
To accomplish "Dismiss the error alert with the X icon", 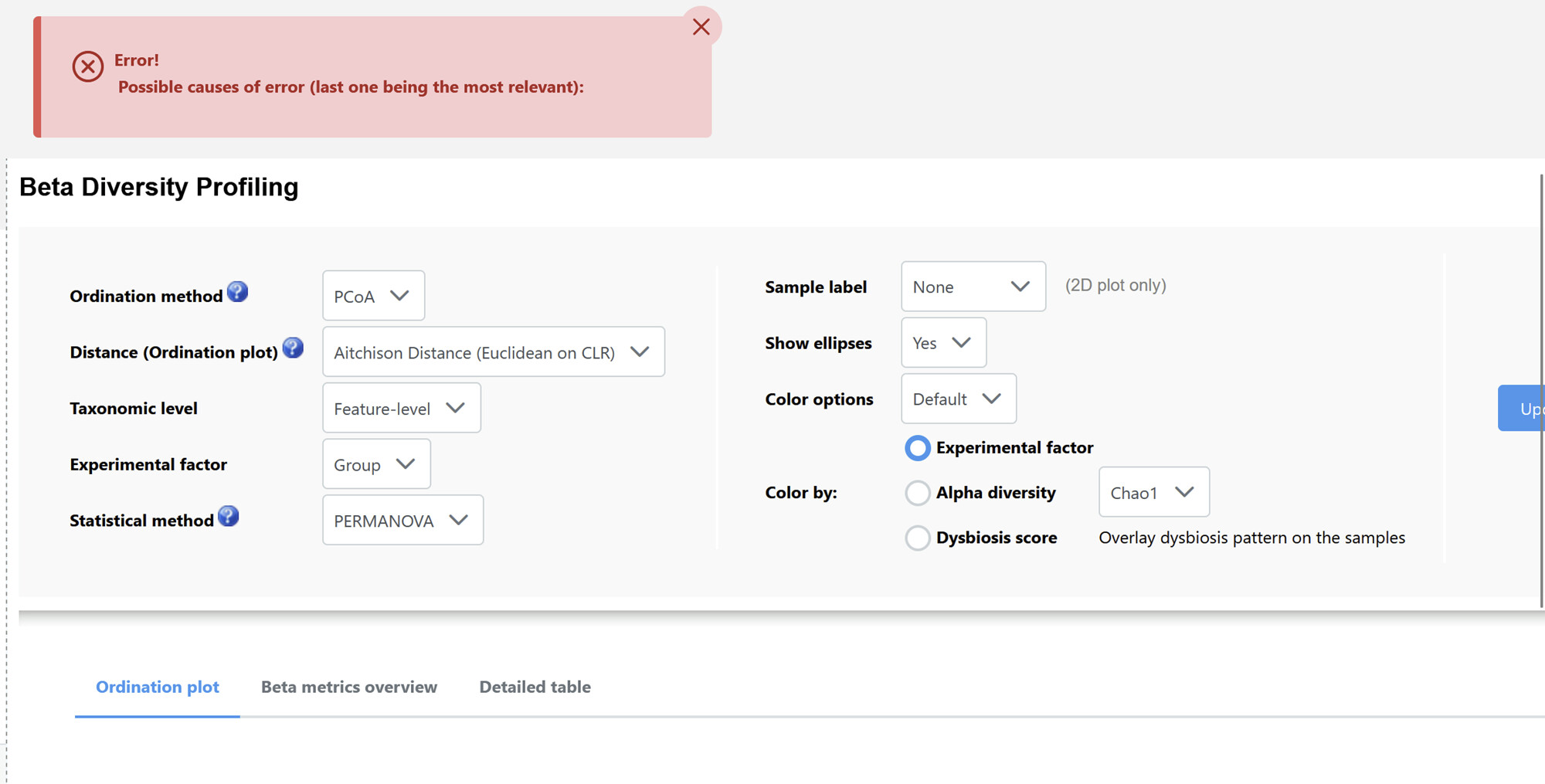I will [701, 27].
